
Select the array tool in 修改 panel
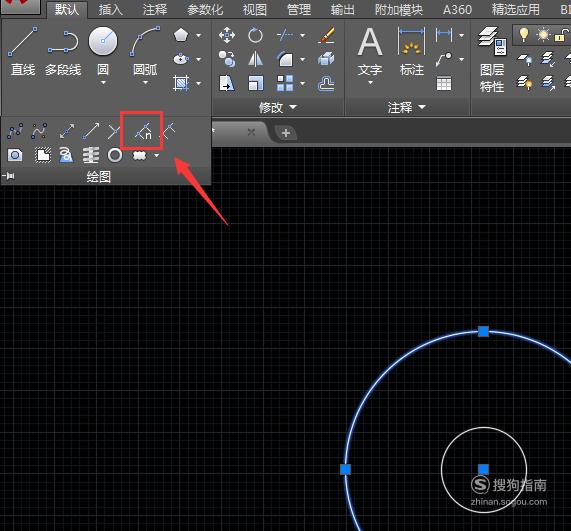285,83
